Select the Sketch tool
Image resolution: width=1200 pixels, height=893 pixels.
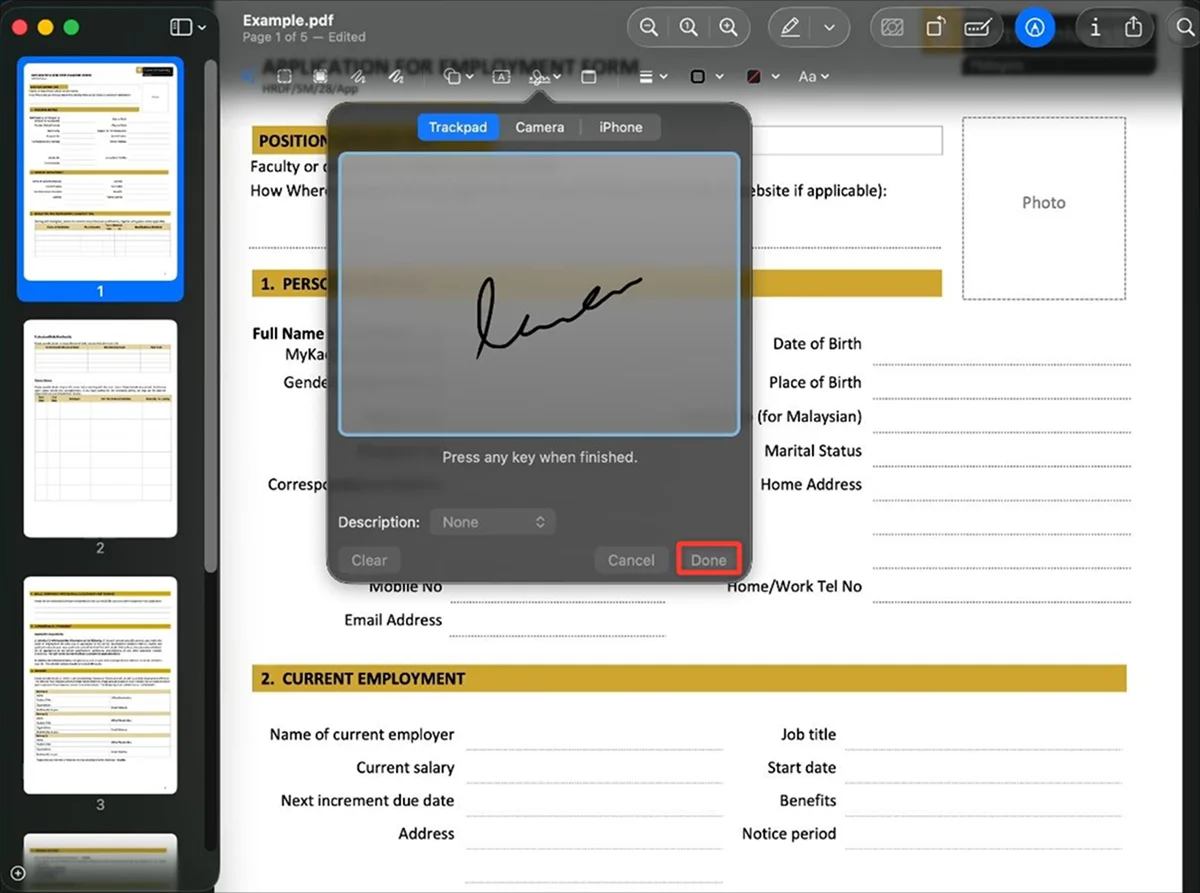(x=357, y=76)
